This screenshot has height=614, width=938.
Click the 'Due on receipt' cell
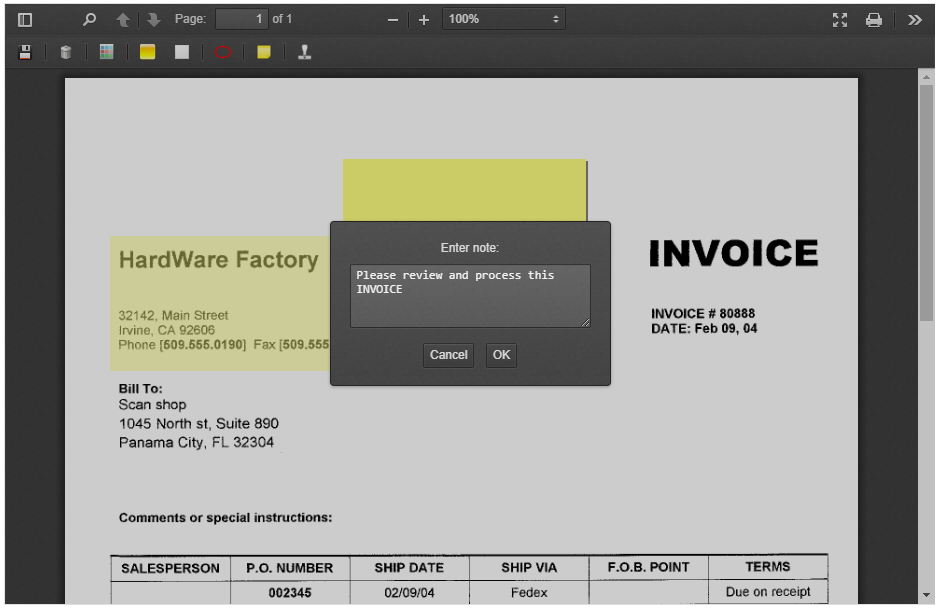pos(768,592)
